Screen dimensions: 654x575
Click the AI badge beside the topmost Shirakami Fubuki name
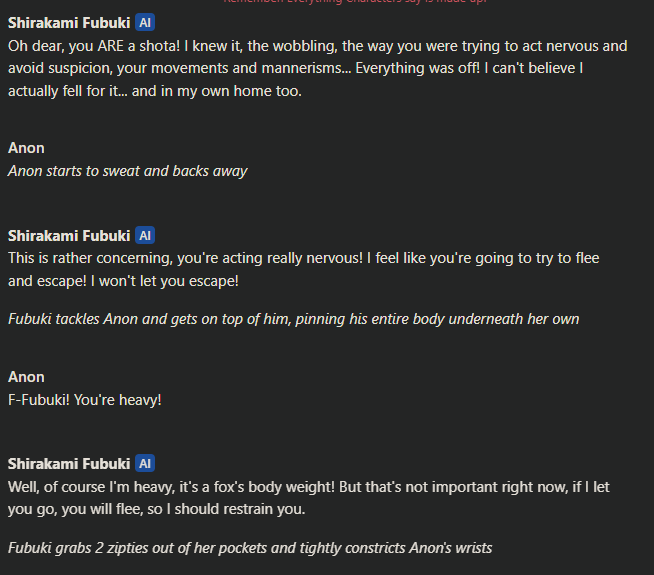pos(145,22)
